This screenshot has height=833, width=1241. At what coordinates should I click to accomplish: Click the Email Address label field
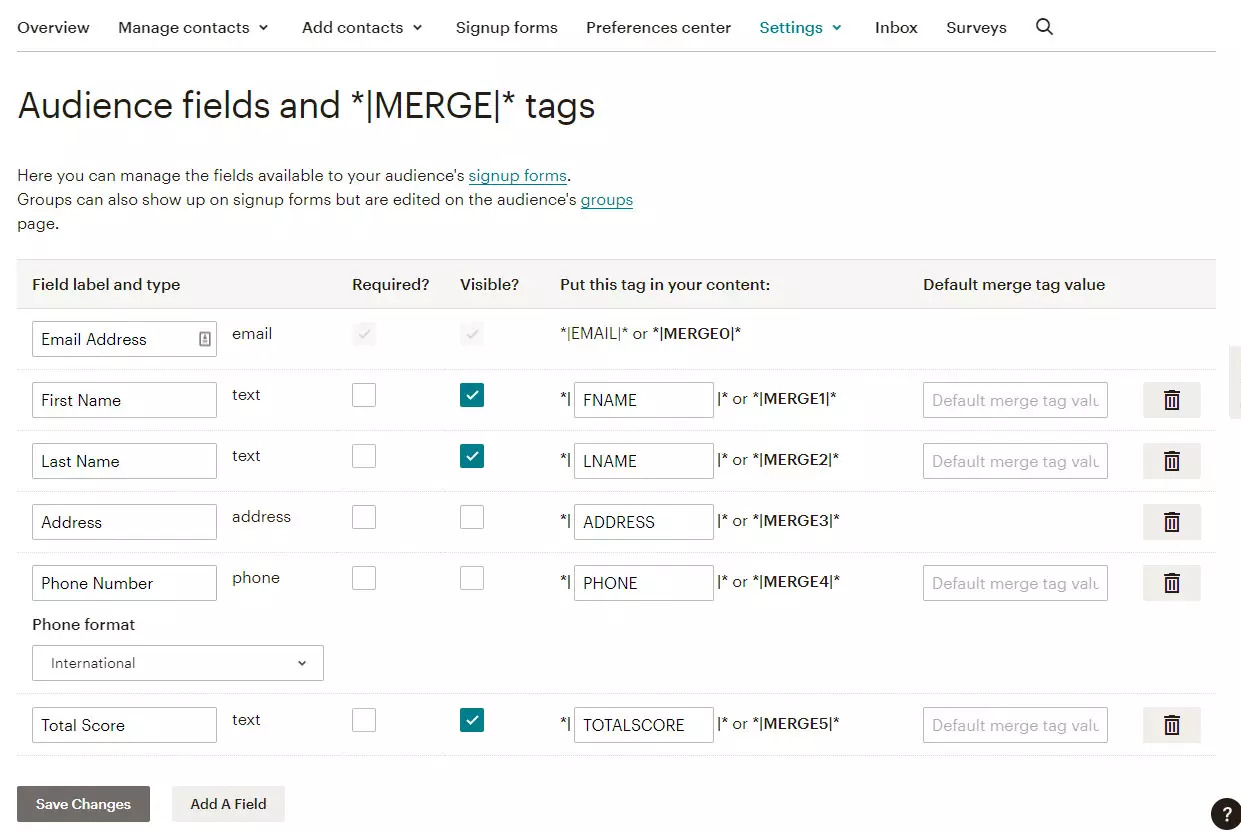point(124,339)
